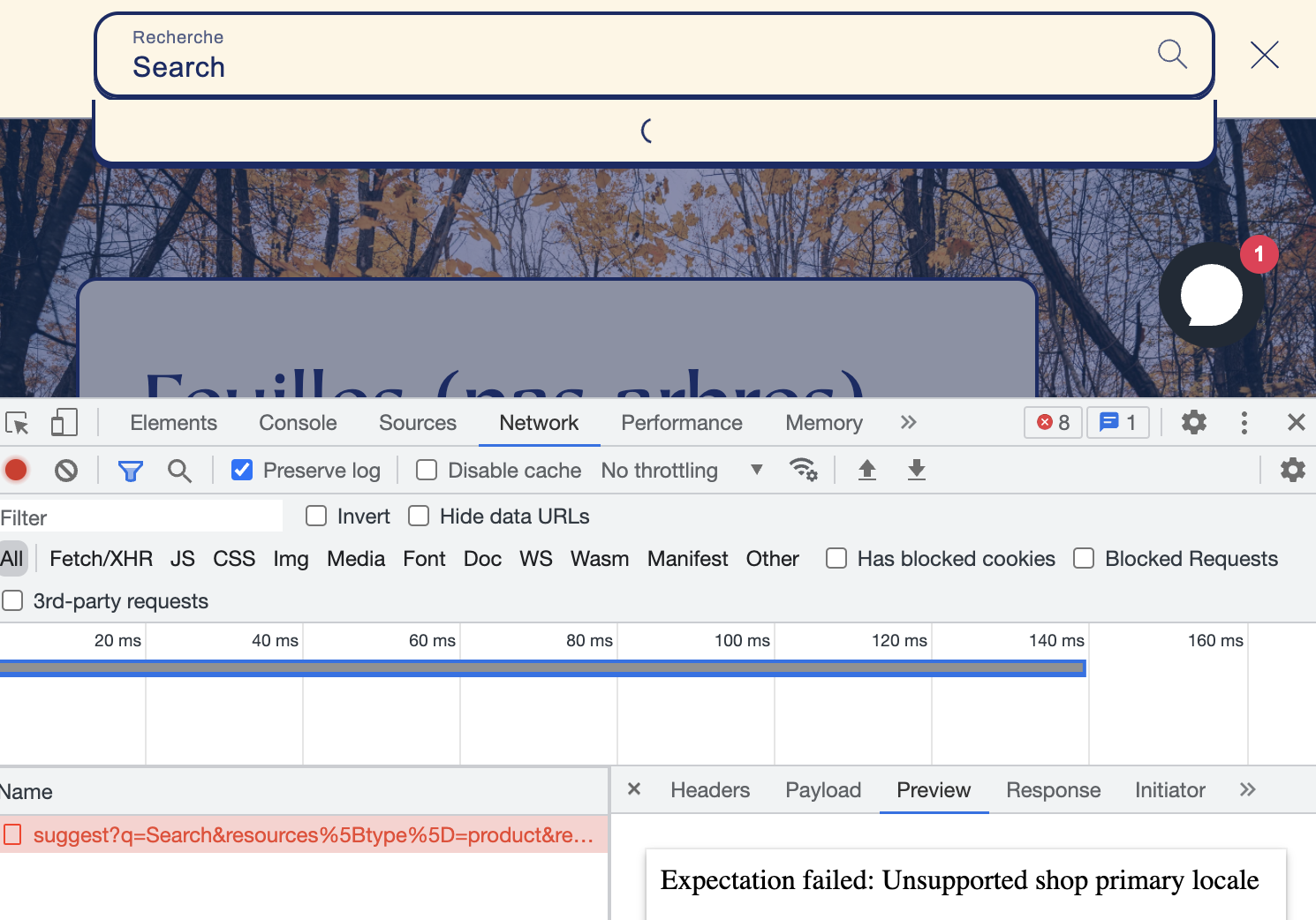Uncheck Preserve log

coord(242,470)
